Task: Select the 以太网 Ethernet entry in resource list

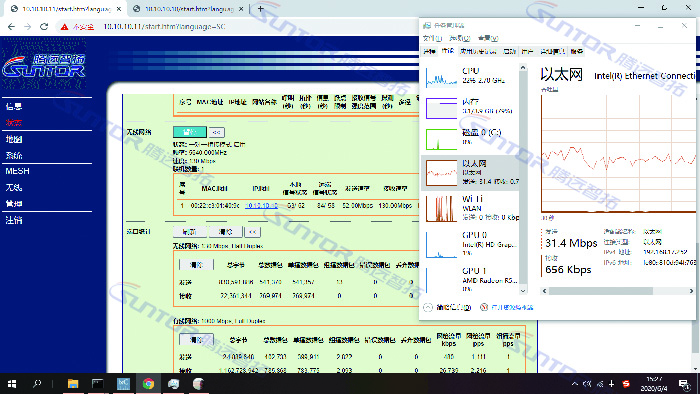Action: click(471, 172)
